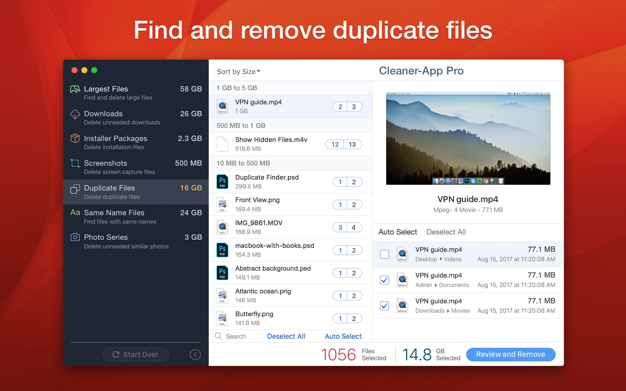
Task: Click the 16 GB size on Duplicate Files
Action: pyautogui.click(x=191, y=188)
